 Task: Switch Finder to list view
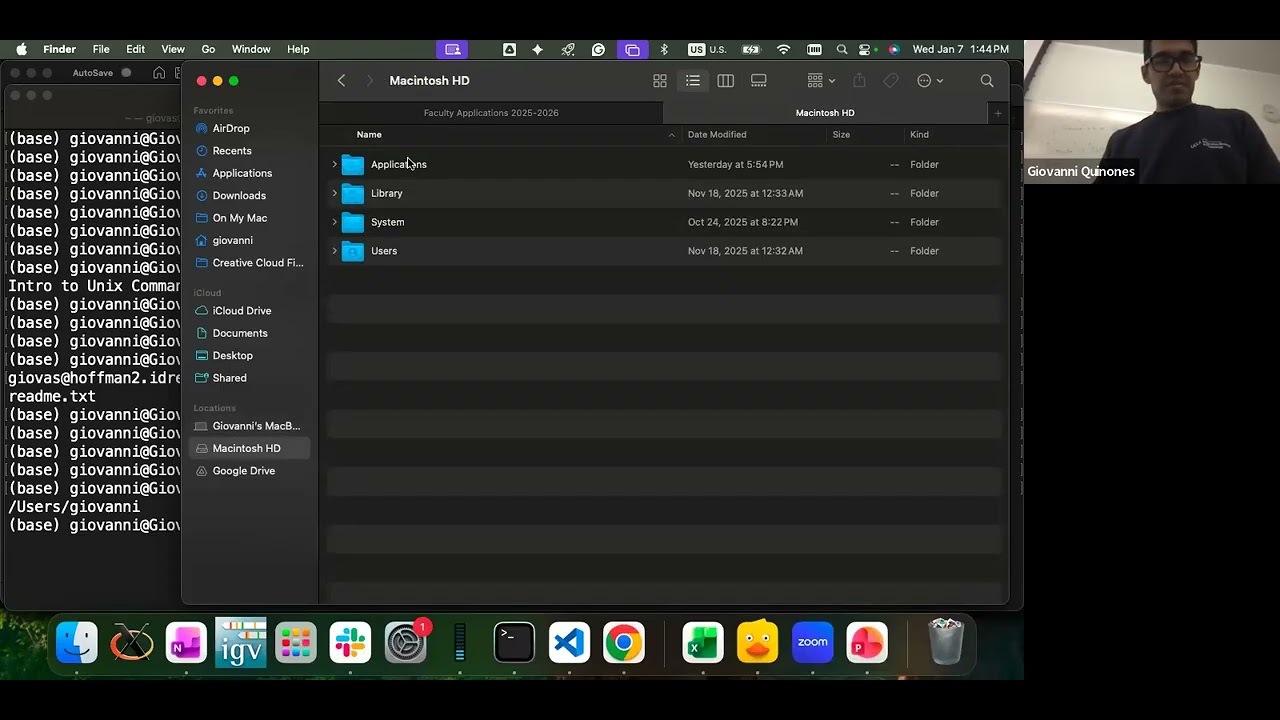click(693, 81)
